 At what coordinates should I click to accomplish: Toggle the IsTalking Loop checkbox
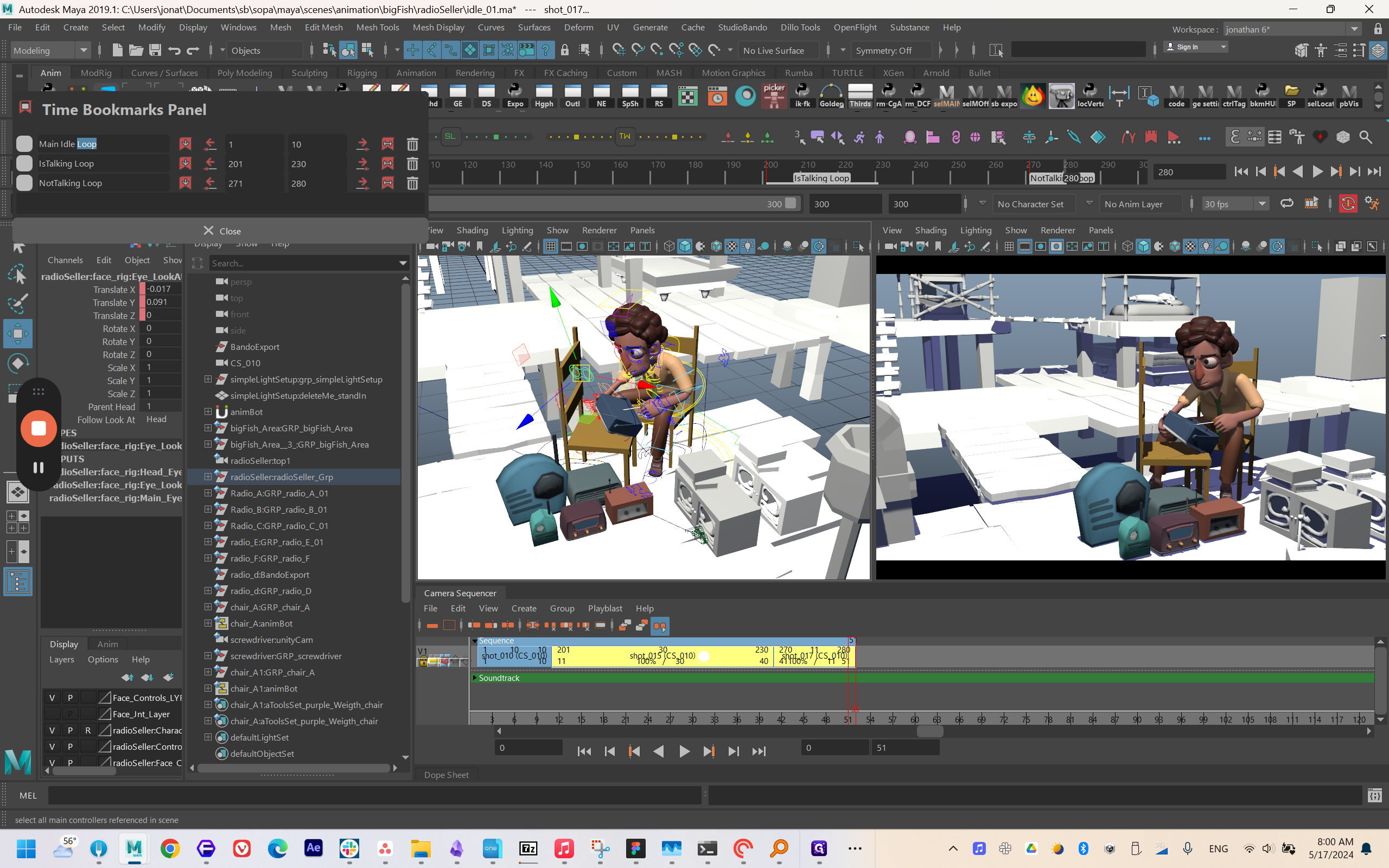[x=24, y=164]
